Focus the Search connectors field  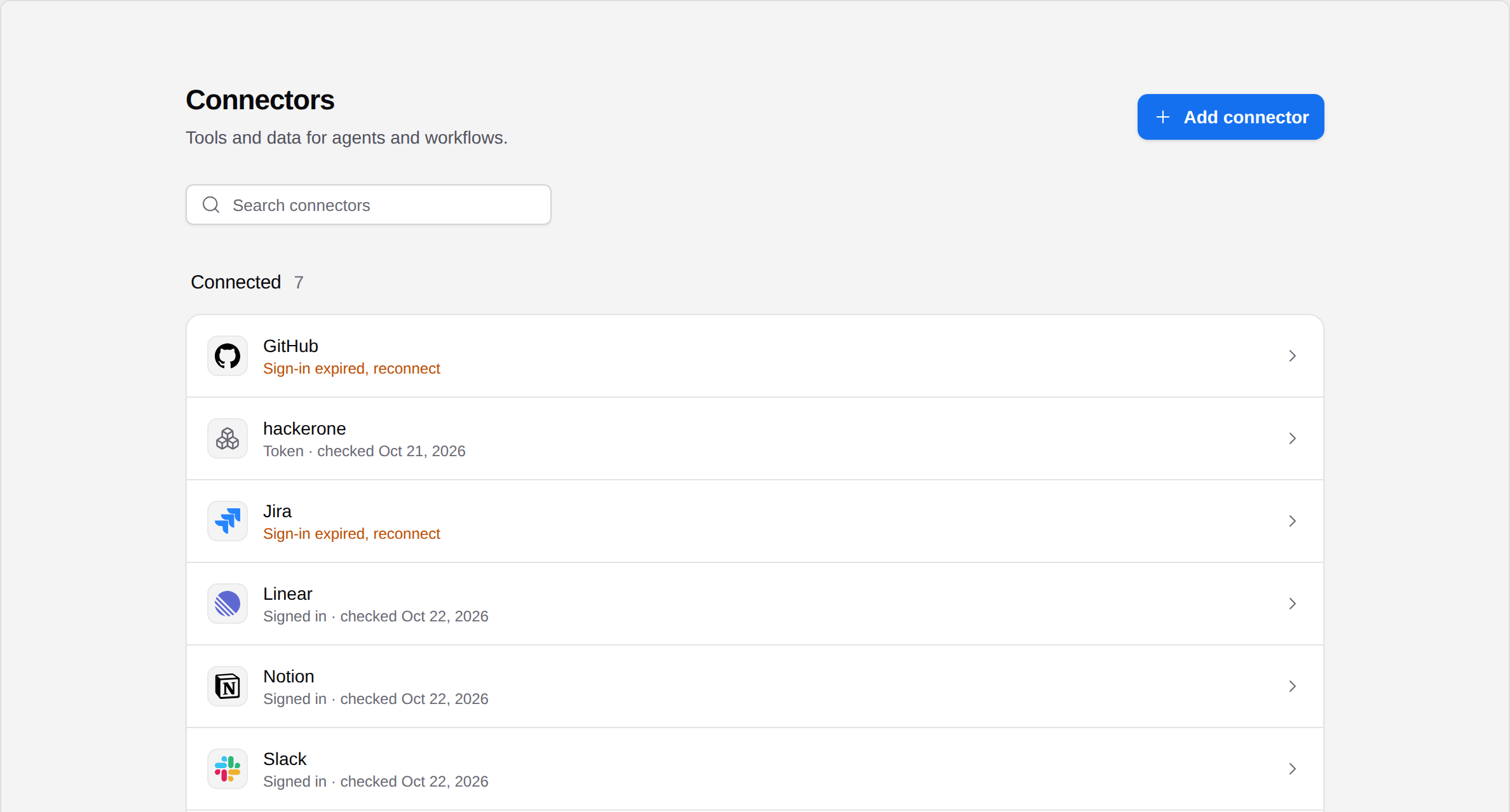click(x=369, y=205)
